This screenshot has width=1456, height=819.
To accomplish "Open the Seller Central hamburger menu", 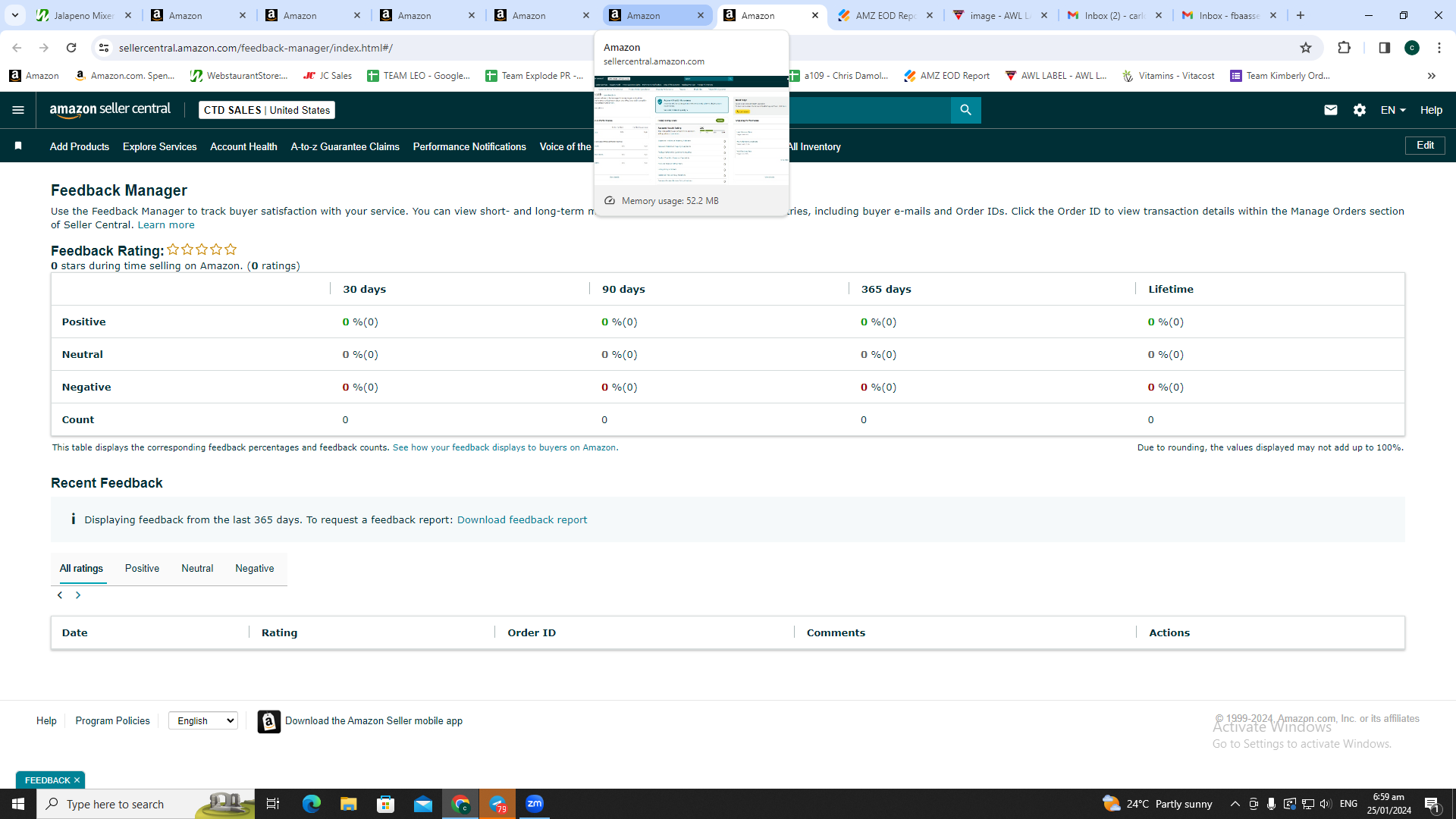I will point(18,110).
